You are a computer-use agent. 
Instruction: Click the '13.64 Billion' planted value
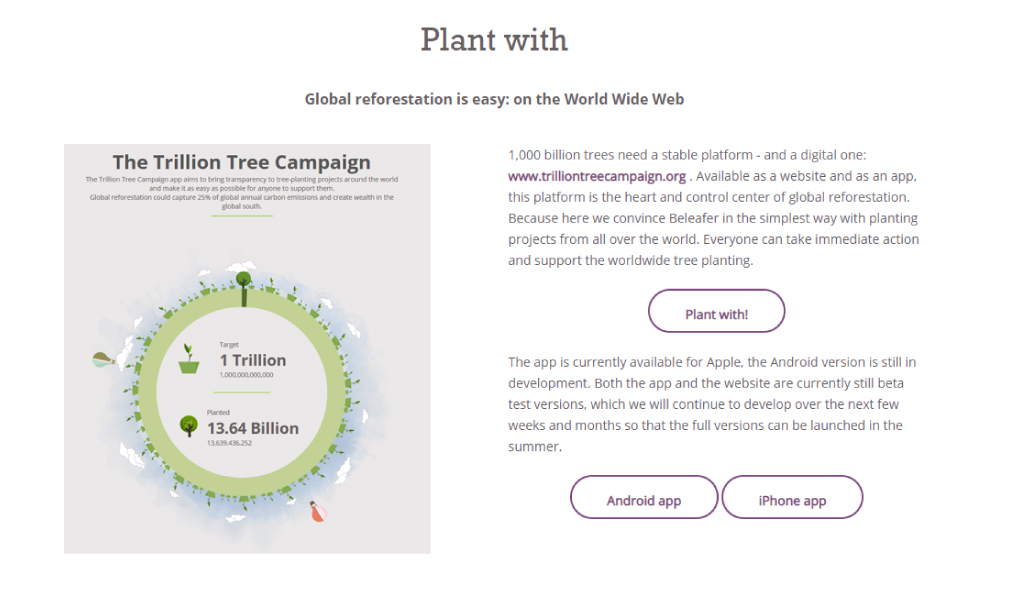coord(253,428)
